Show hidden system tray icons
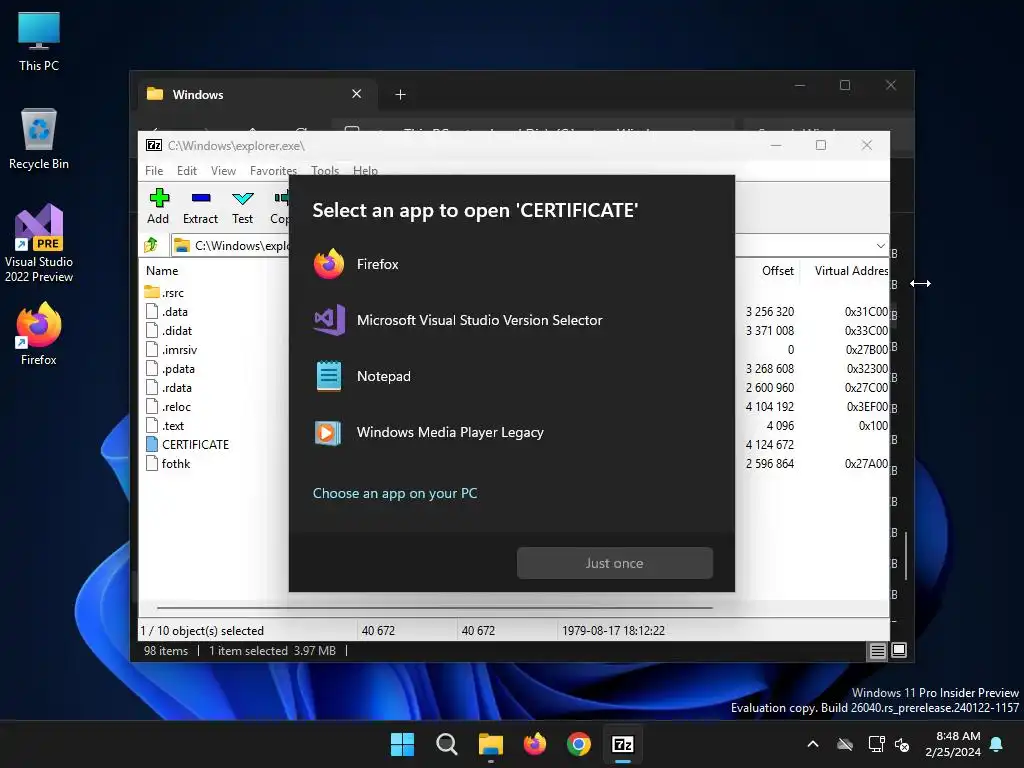1024x768 pixels. [813, 744]
